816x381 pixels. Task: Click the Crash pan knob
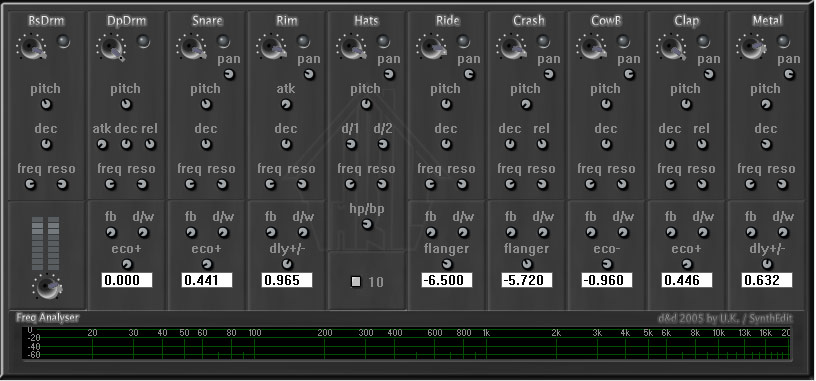(x=550, y=75)
